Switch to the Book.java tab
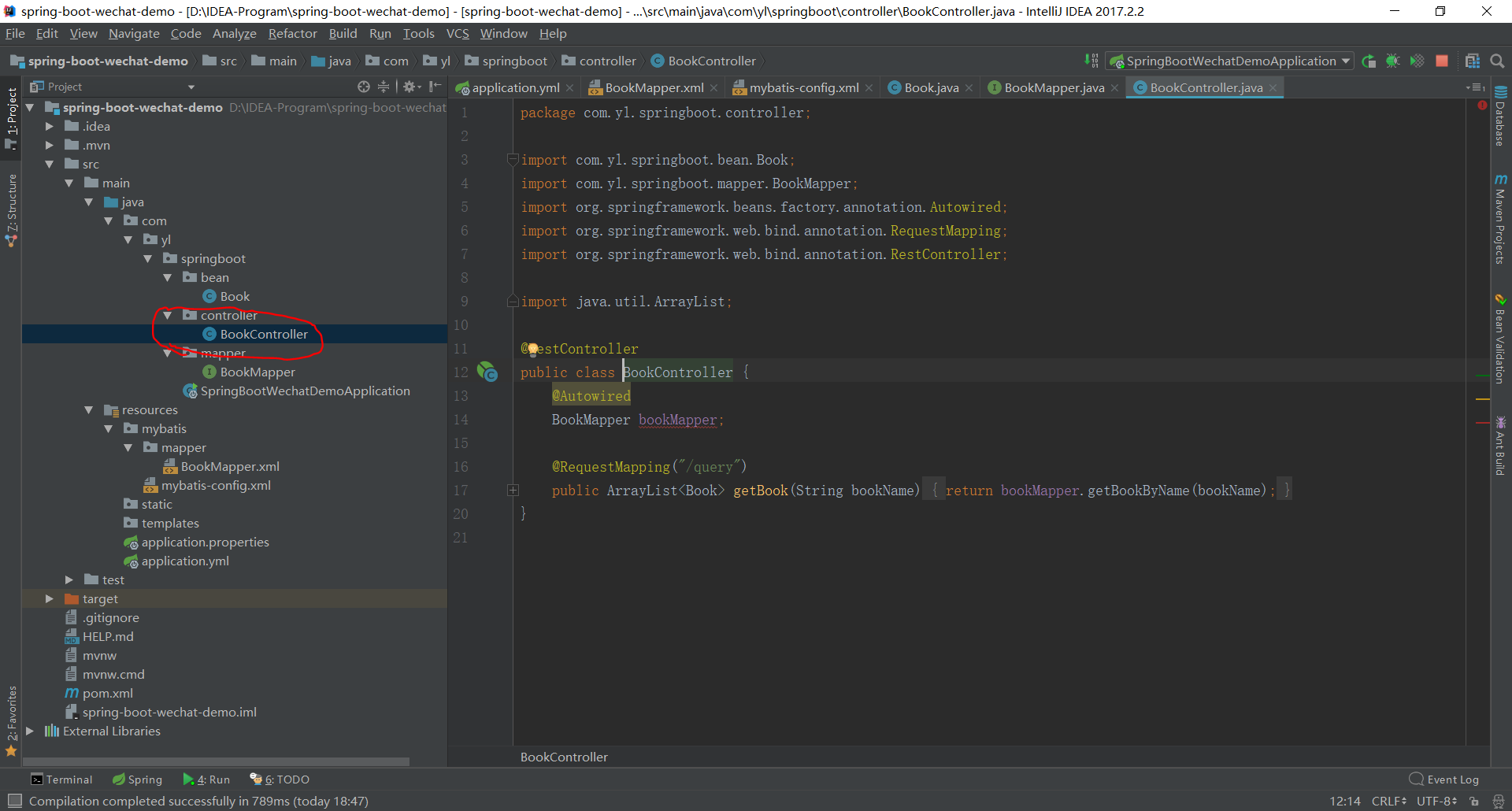This screenshot has height=811, width=1512. (x=932, y=87)
